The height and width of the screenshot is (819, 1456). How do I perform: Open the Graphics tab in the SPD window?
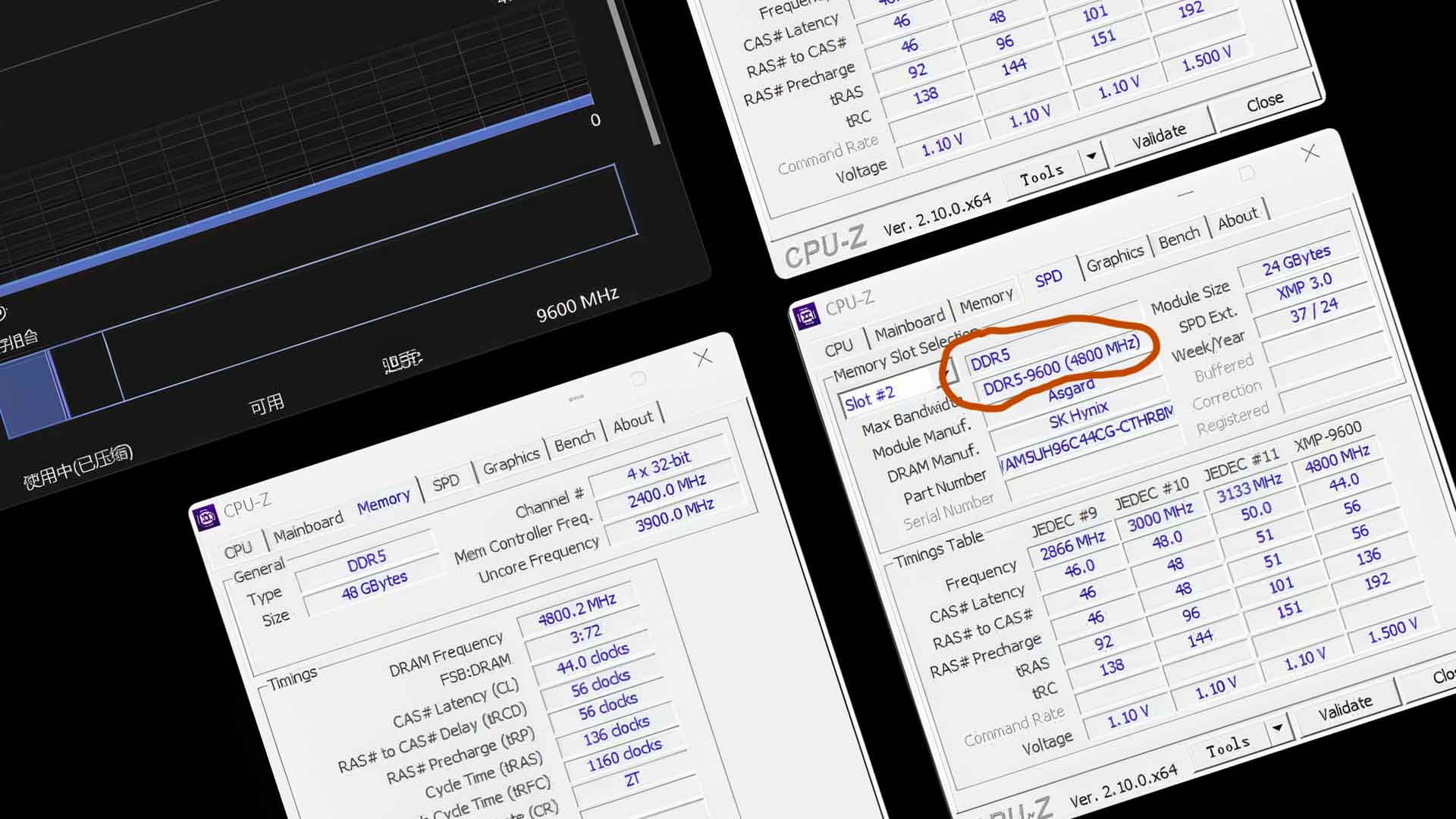coord(1115,259)
